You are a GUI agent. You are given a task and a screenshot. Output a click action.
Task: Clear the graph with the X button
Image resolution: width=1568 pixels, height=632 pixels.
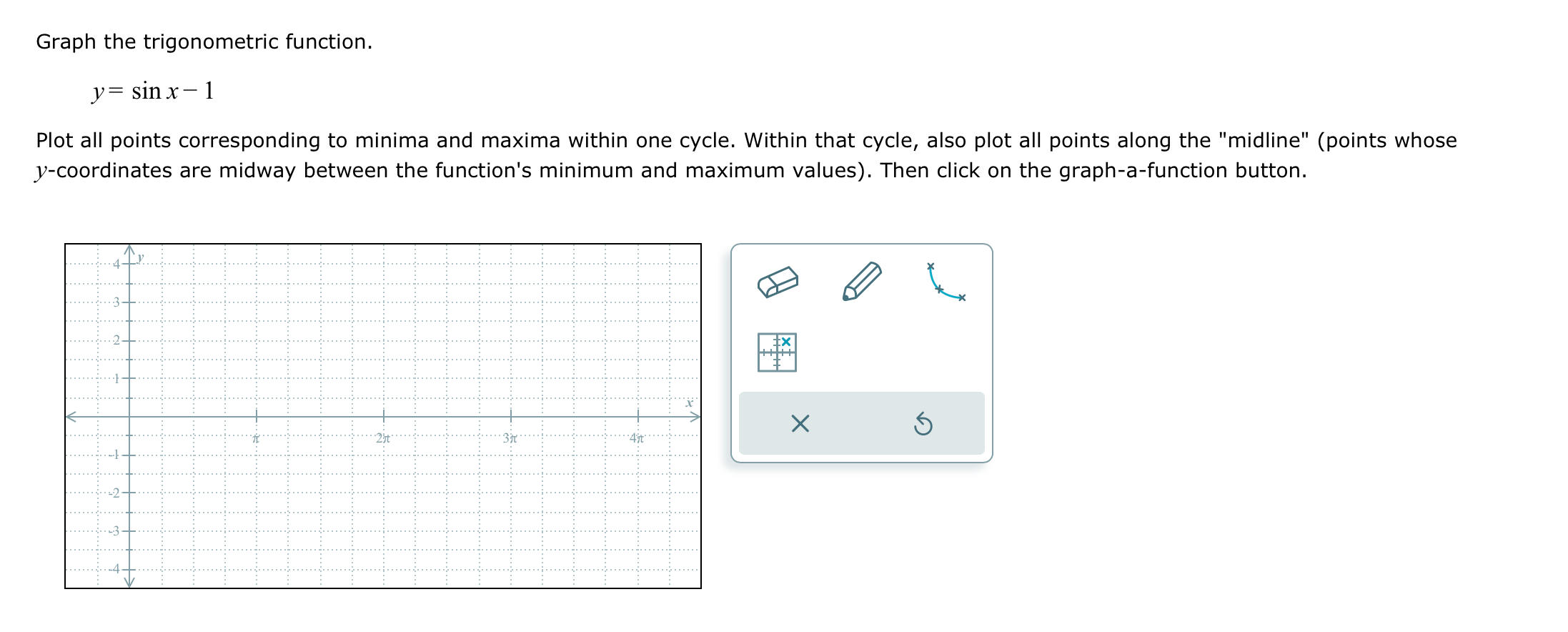800,424
